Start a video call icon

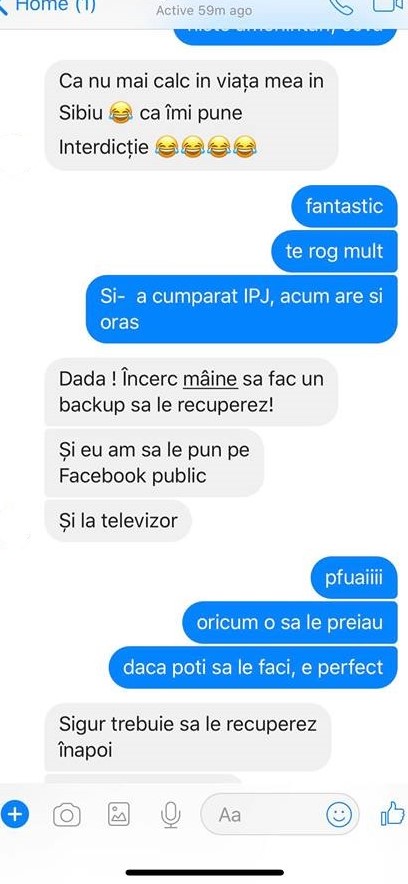(x=390, y=5)
